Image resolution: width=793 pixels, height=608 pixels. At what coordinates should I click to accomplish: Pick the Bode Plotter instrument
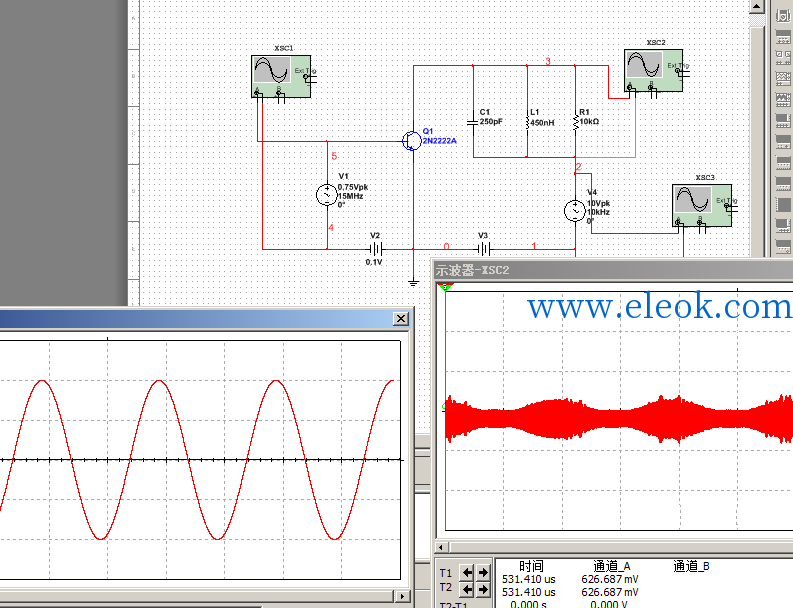pos(783,120)
